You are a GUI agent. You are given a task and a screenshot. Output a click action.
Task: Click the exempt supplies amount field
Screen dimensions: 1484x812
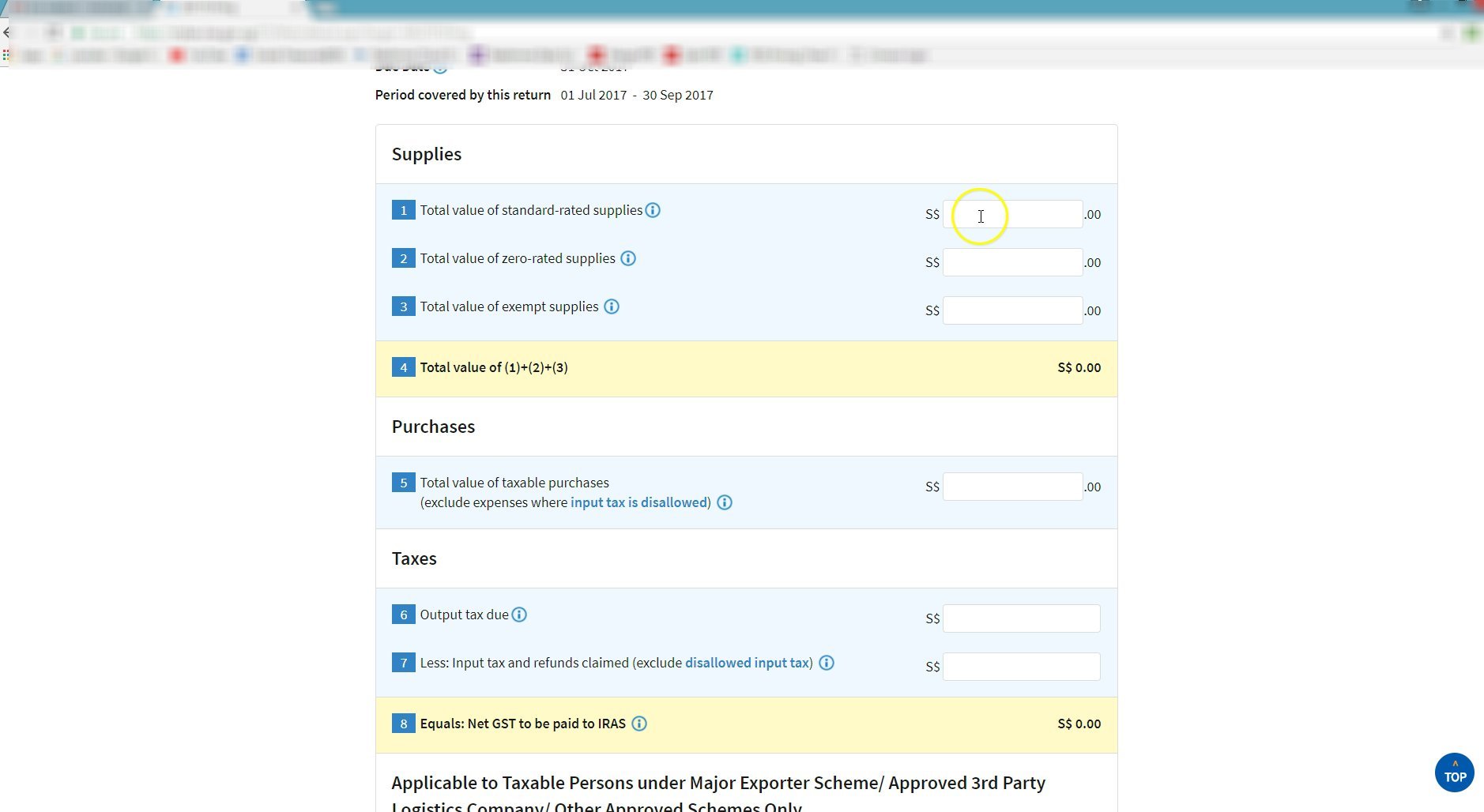tap(1012, 311)
